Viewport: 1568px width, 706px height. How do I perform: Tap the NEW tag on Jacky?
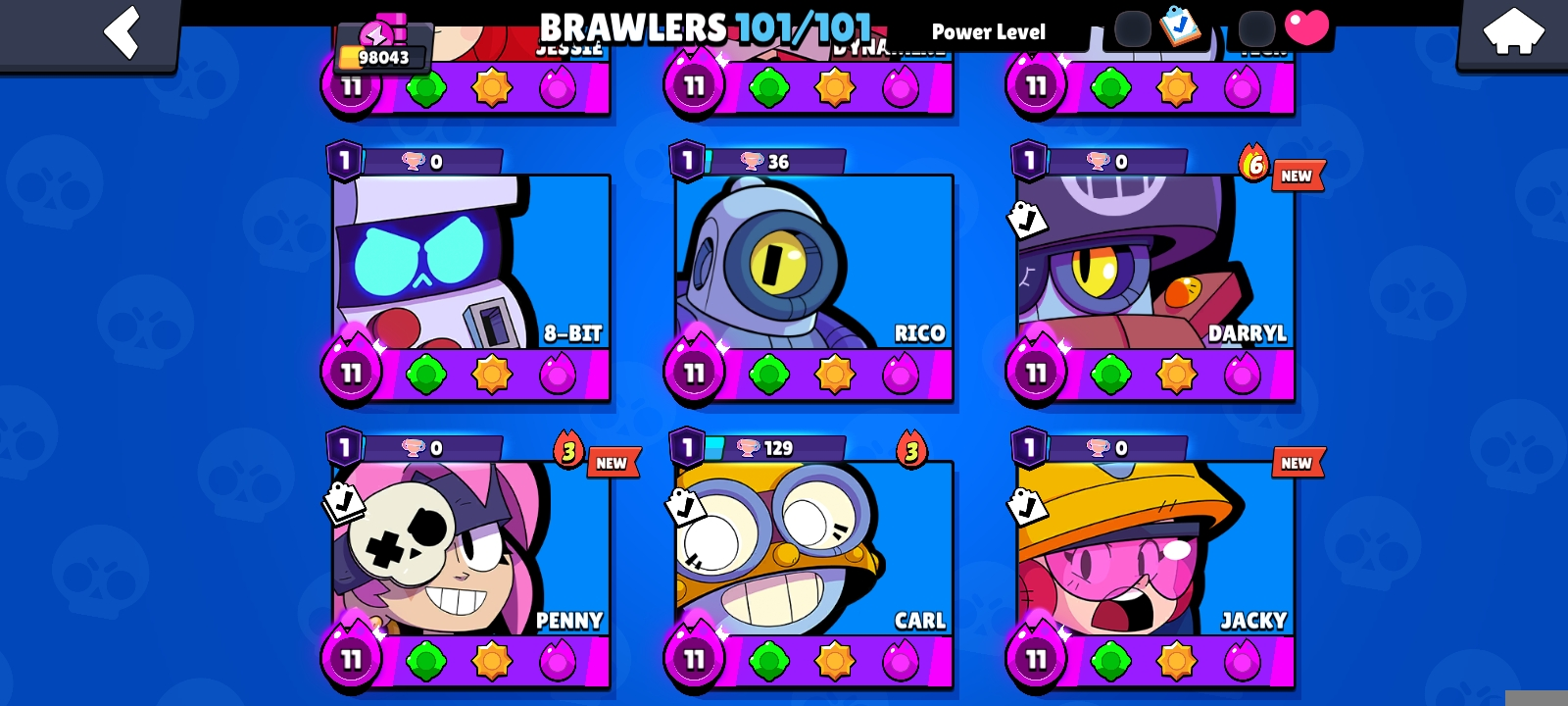coord(1298,463)
